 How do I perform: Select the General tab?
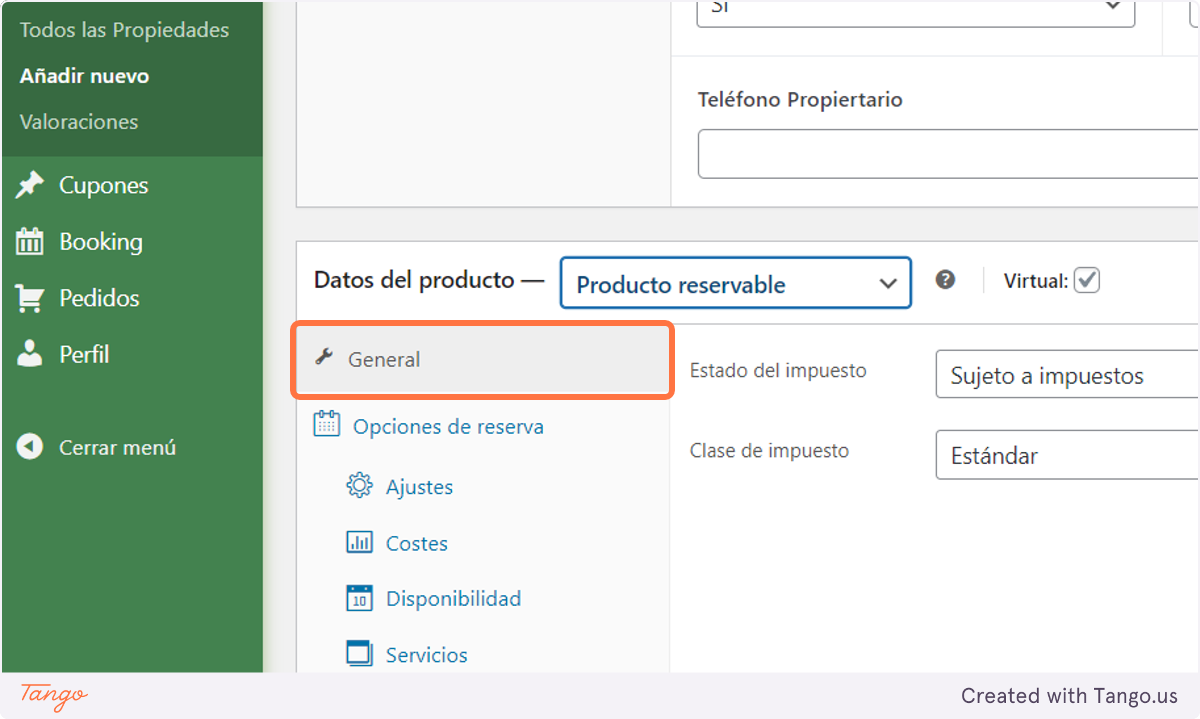click(482, 360)
